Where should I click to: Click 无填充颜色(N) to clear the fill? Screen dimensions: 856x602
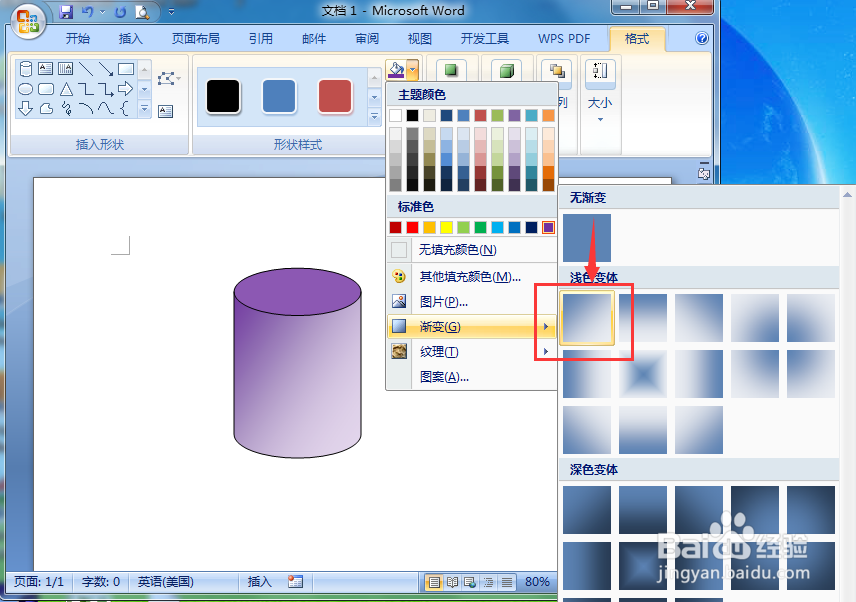(x=459, y=249)
